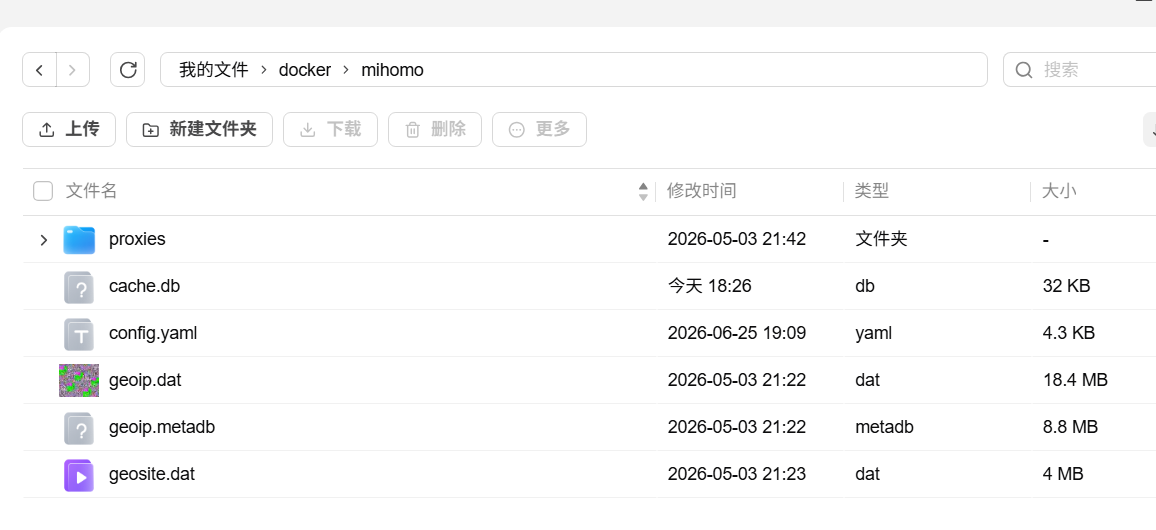This screenshot has height=530, width=1156.
Task: Go to 我的文件 in breadcrumb
Action: click(x=214, y=70)
